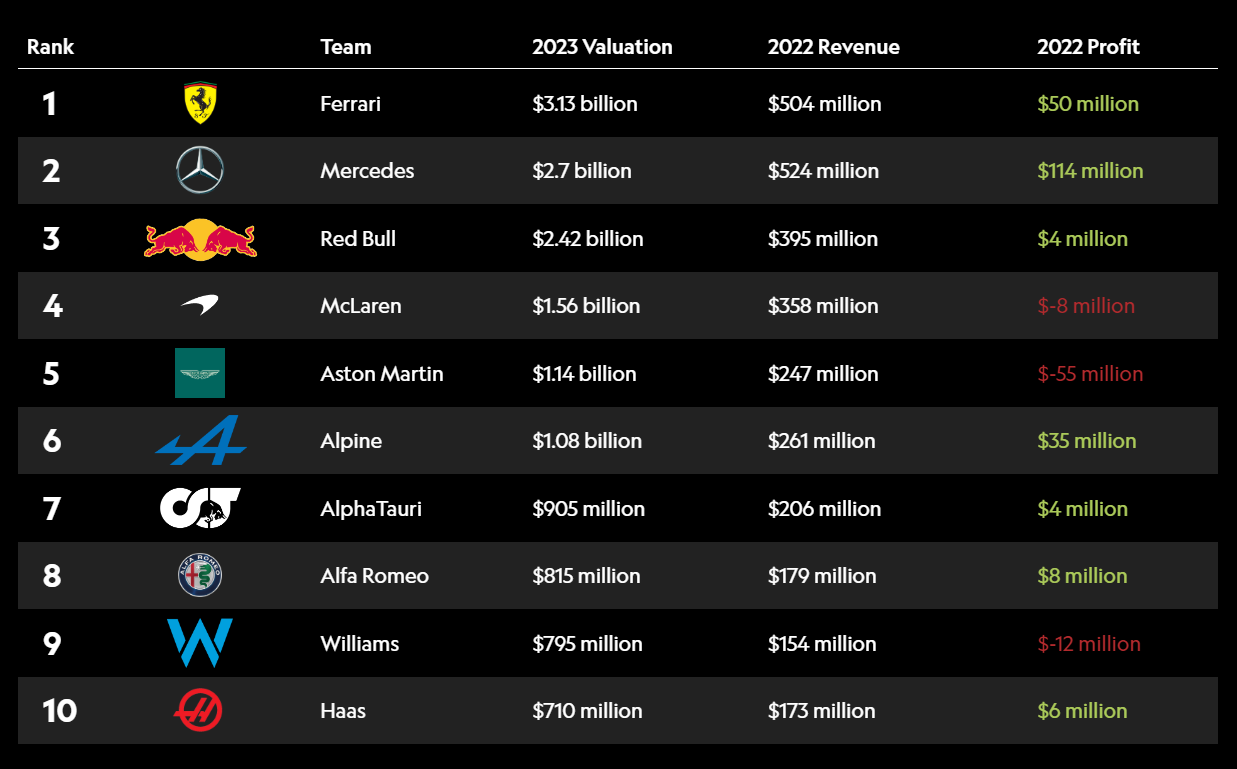This screenshot has width=1237, height=769.
Task: Click the Mercedes three-pointed star logo
Action: 200,170
